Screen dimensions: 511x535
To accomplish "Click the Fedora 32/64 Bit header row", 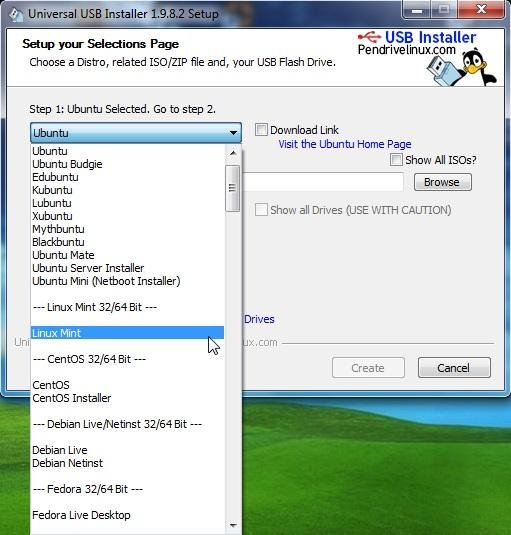I will click(127, 489).
